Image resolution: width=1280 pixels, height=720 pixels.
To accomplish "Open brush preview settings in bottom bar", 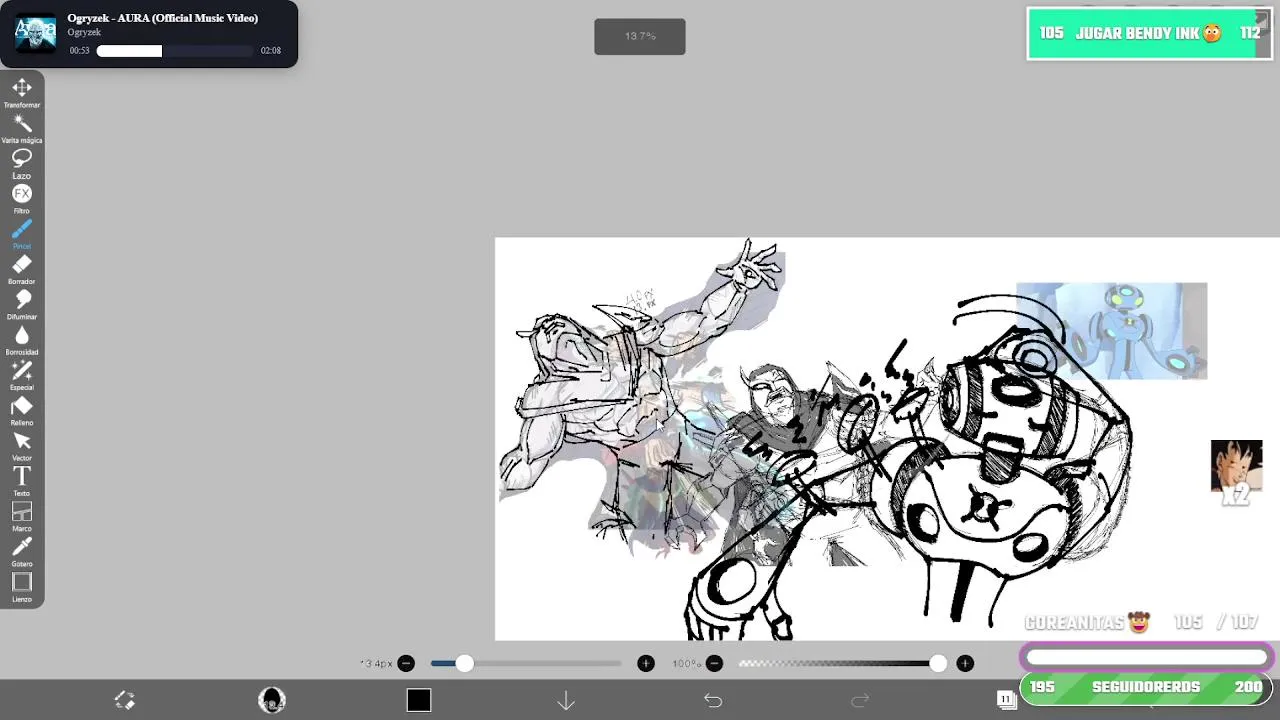I will coord(272,700).
